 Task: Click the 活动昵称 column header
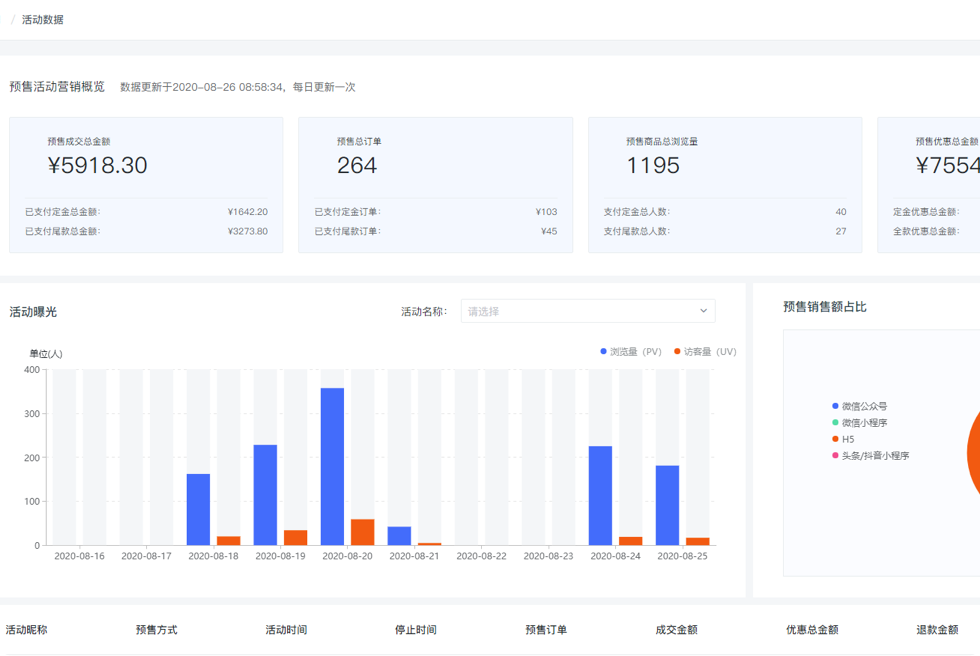pyautogui.click(x=27, y=630)
